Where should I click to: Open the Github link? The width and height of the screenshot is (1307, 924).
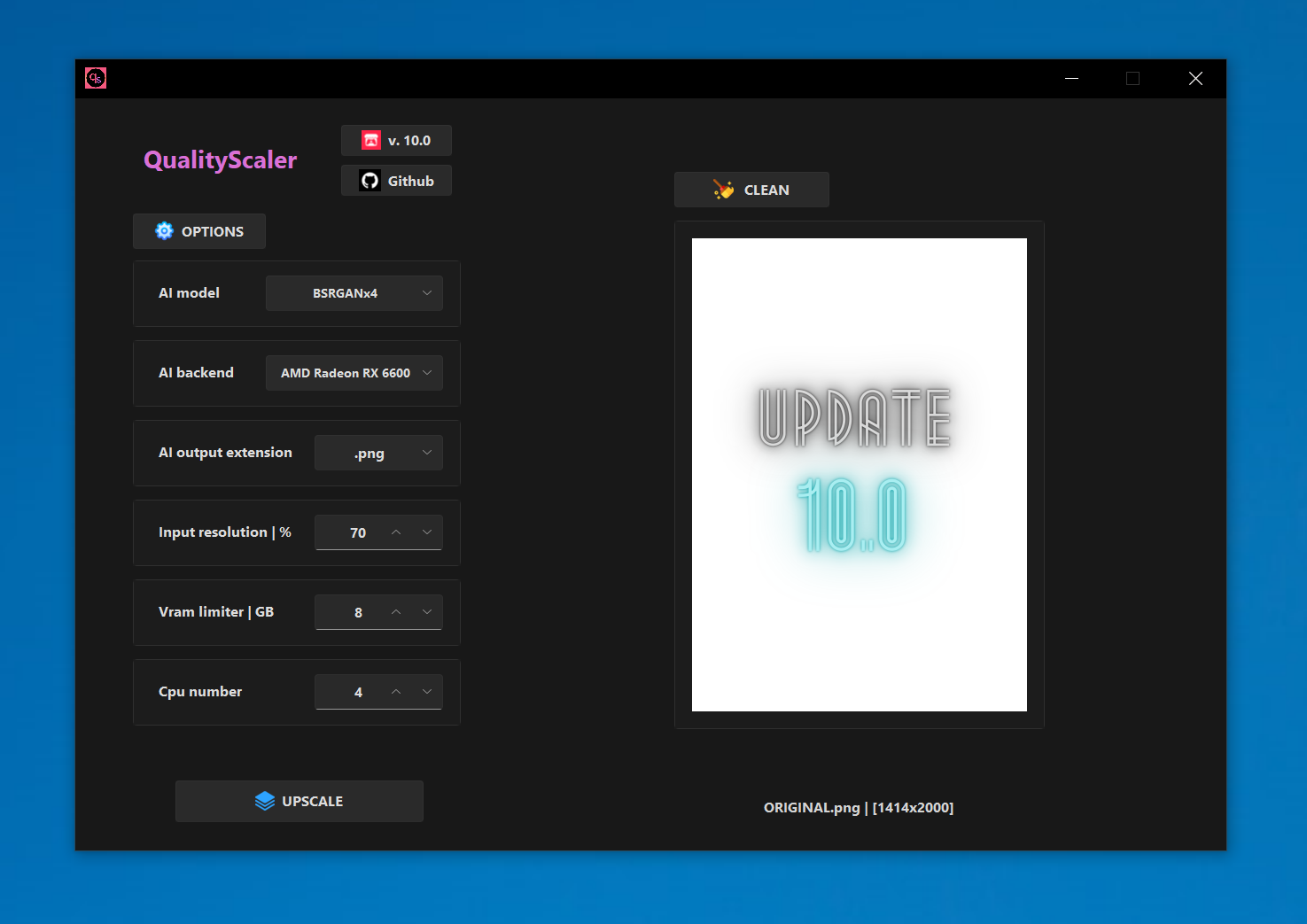pos(396,180)
